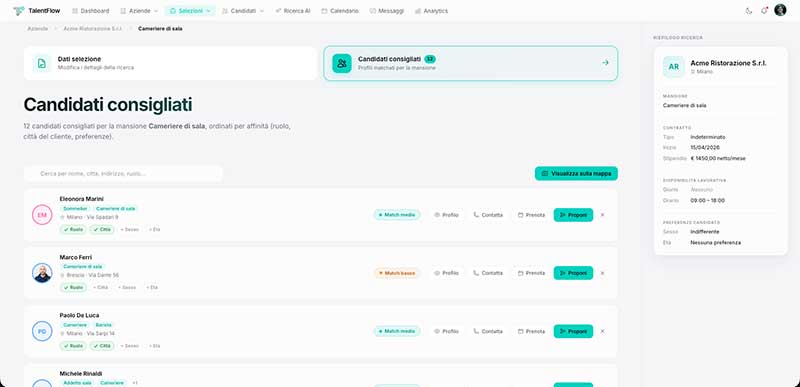The image size is (800, 387).
Task: Open Marco Ferri's Profilo
Action: point(446,273)
